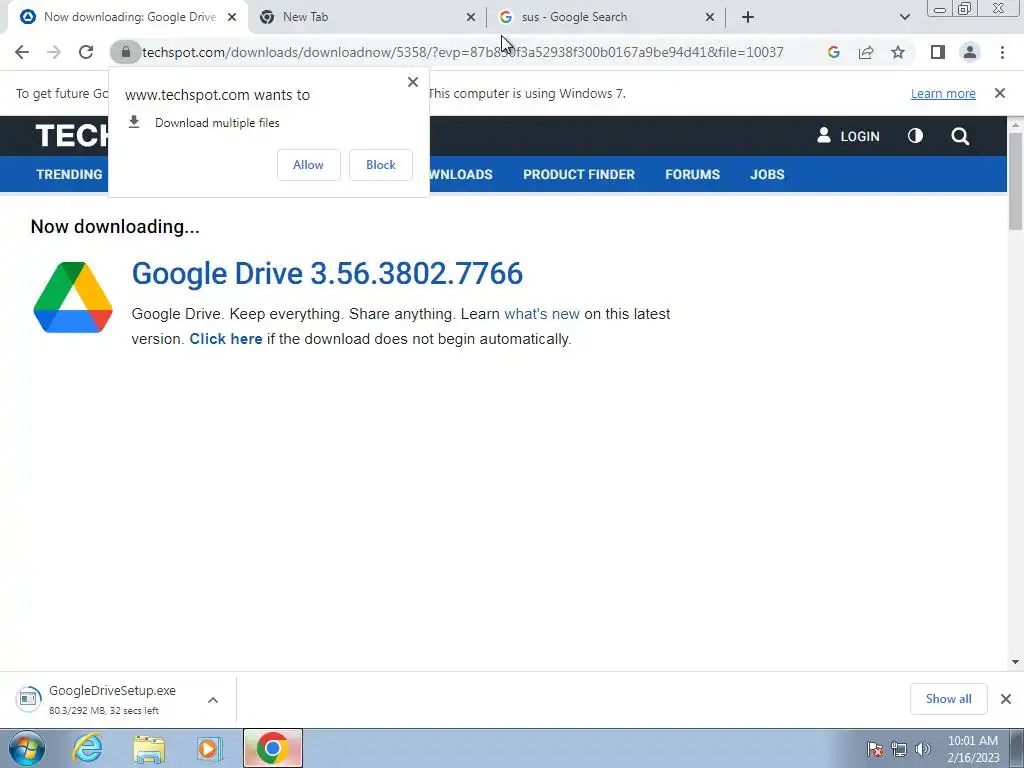The image size is (1024, 768).
Task: Open the side panel icon
Action: pyautogui.click(x=938, y=52)
